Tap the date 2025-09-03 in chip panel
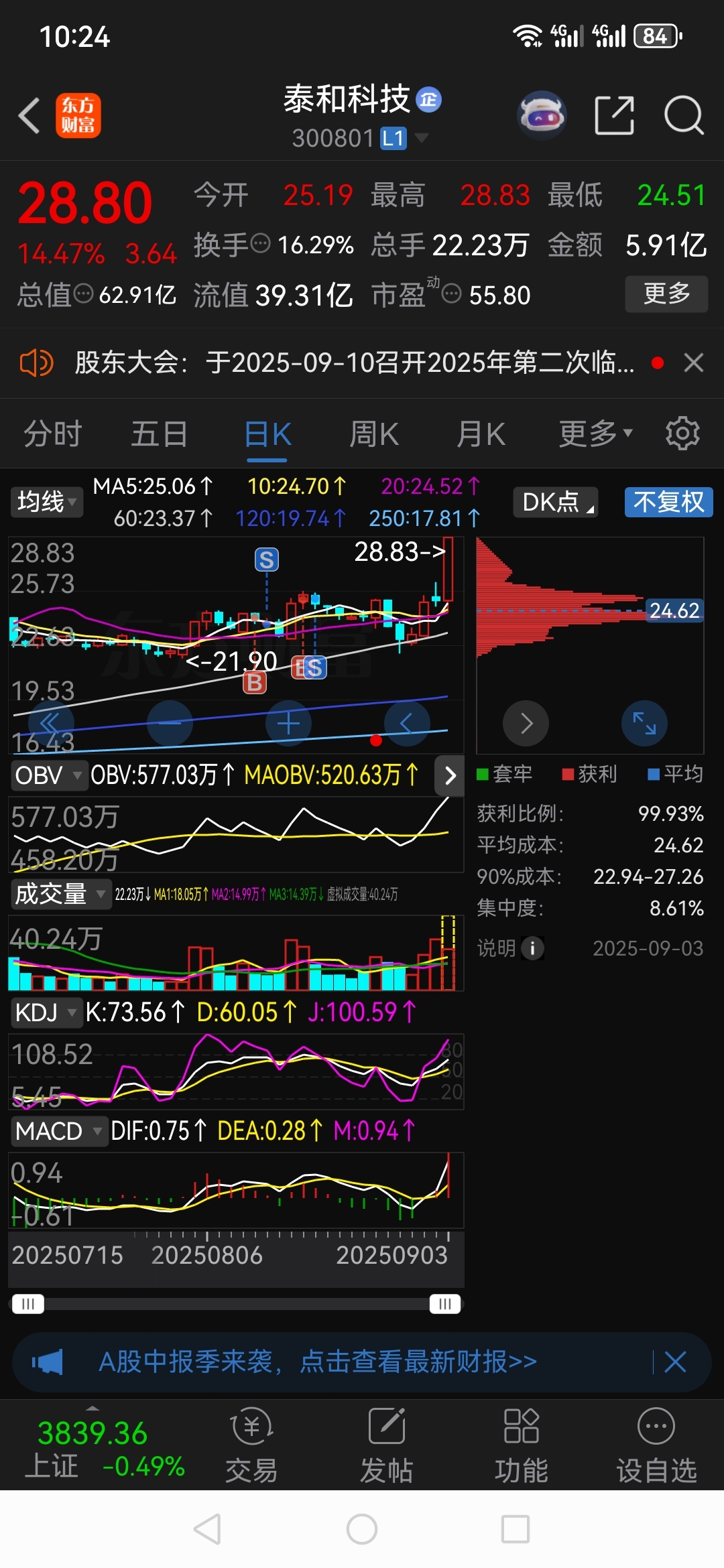 (648, 948)
